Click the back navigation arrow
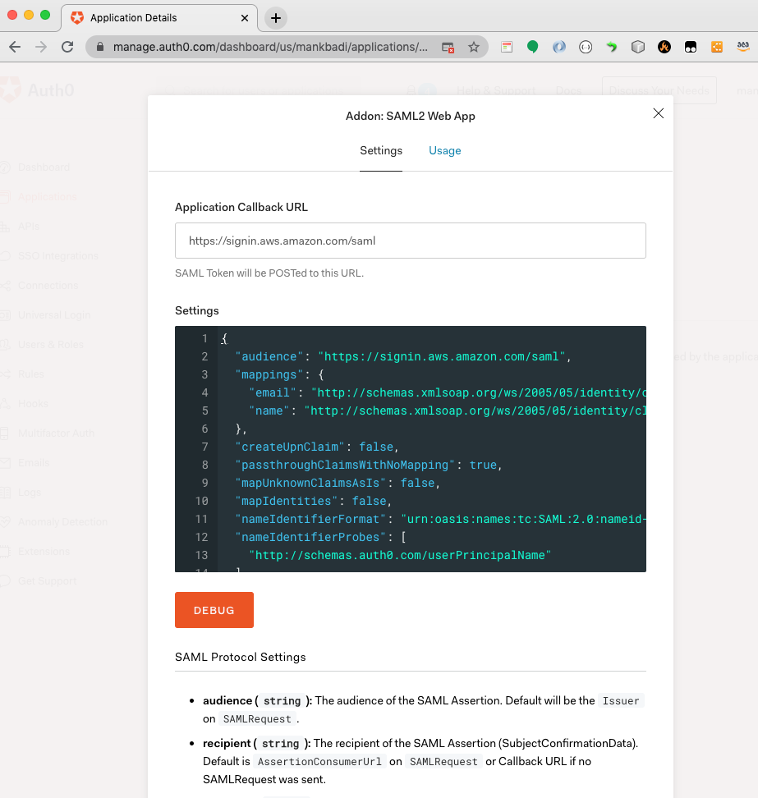Image resolution: width=758 pixels, height=800 pixels. pos(14,46)
